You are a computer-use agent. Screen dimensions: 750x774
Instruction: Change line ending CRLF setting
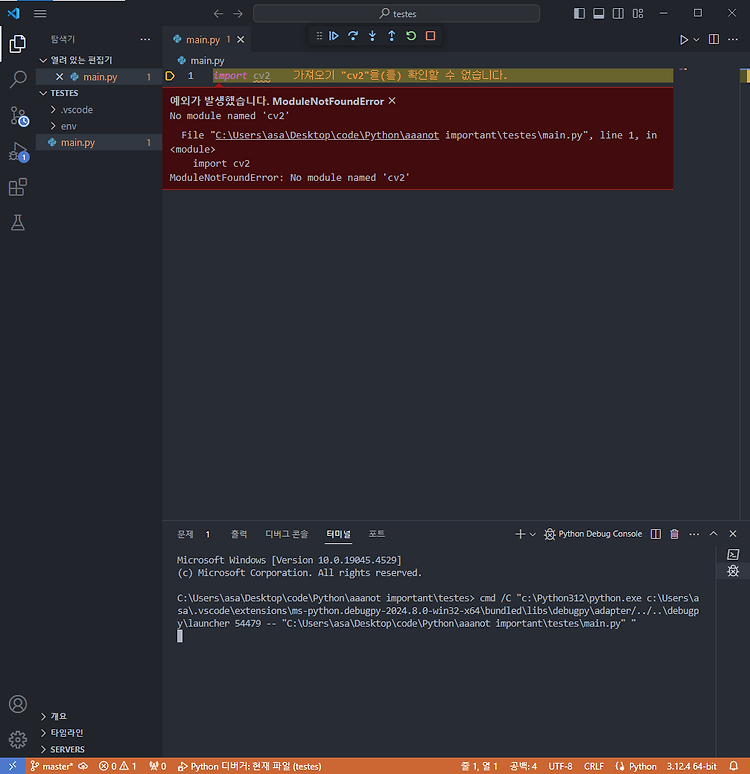(x=594, y=767)
